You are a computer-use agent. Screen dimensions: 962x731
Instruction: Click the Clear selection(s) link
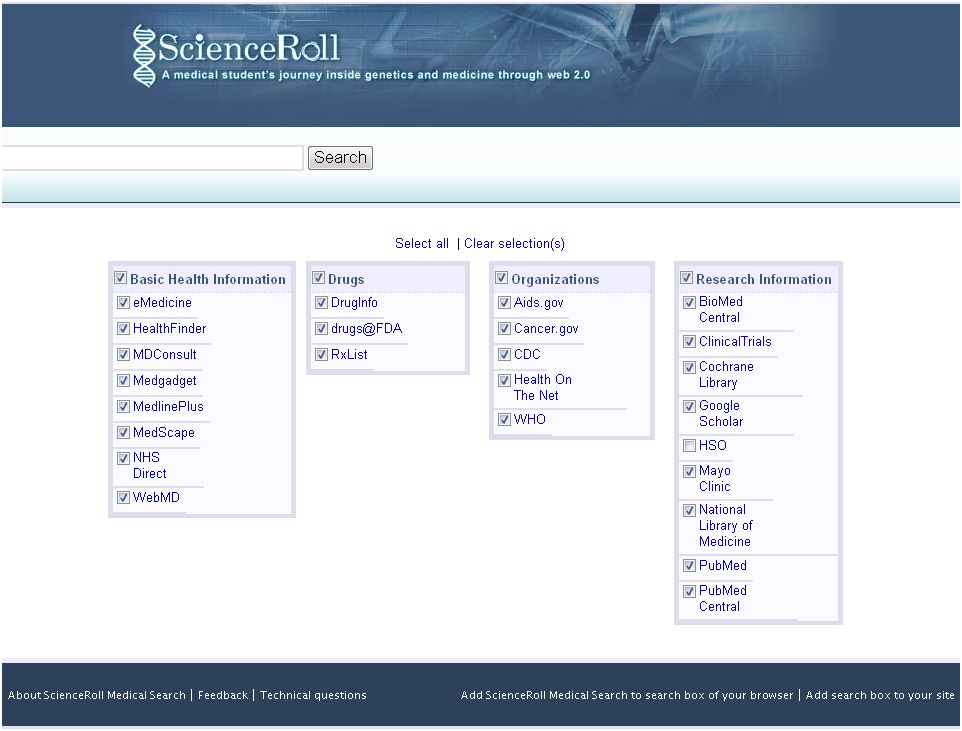[x=514, y=244]
